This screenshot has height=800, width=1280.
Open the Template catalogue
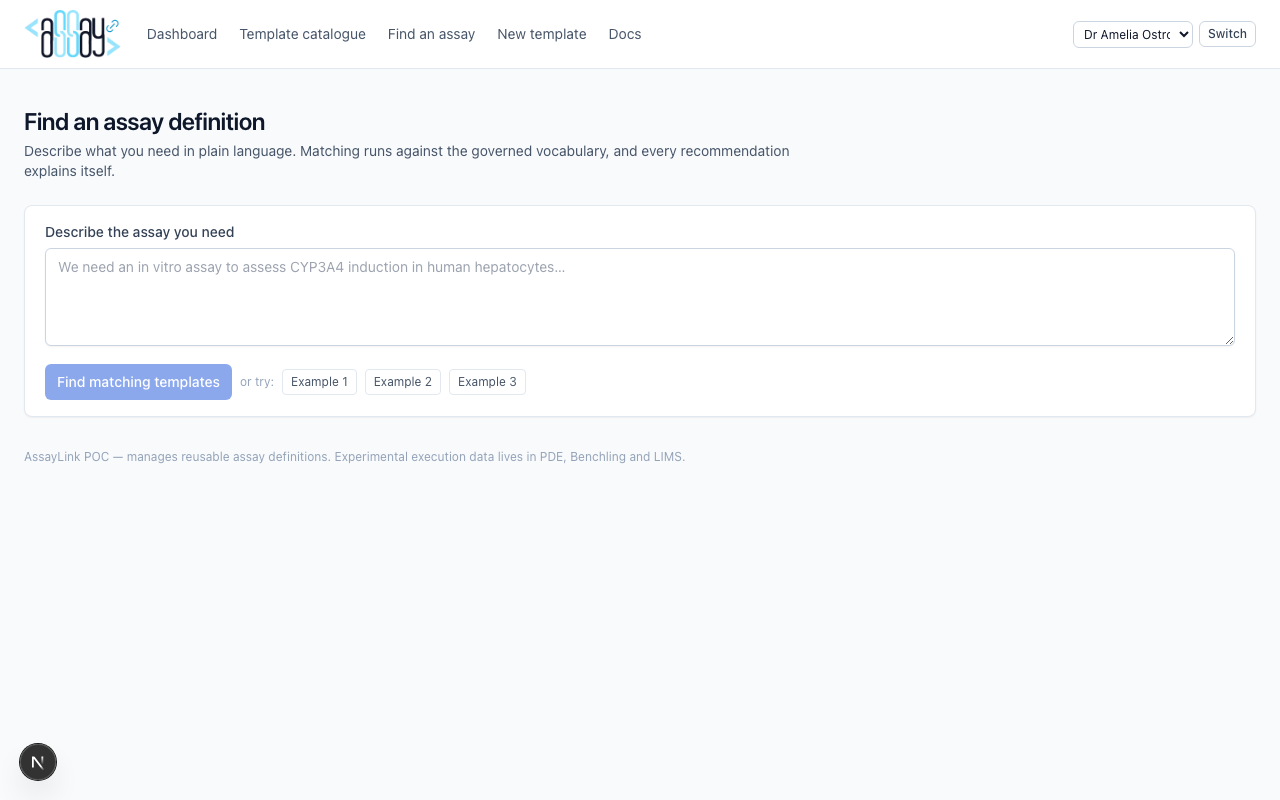point(302,34)
